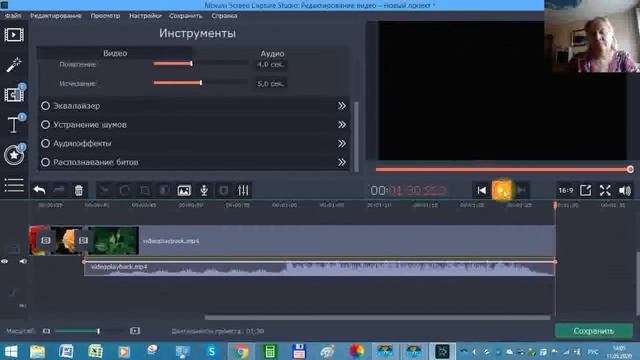Click first transition icon on video track
This screenshot has height=360, width=640.
point(46,240)
